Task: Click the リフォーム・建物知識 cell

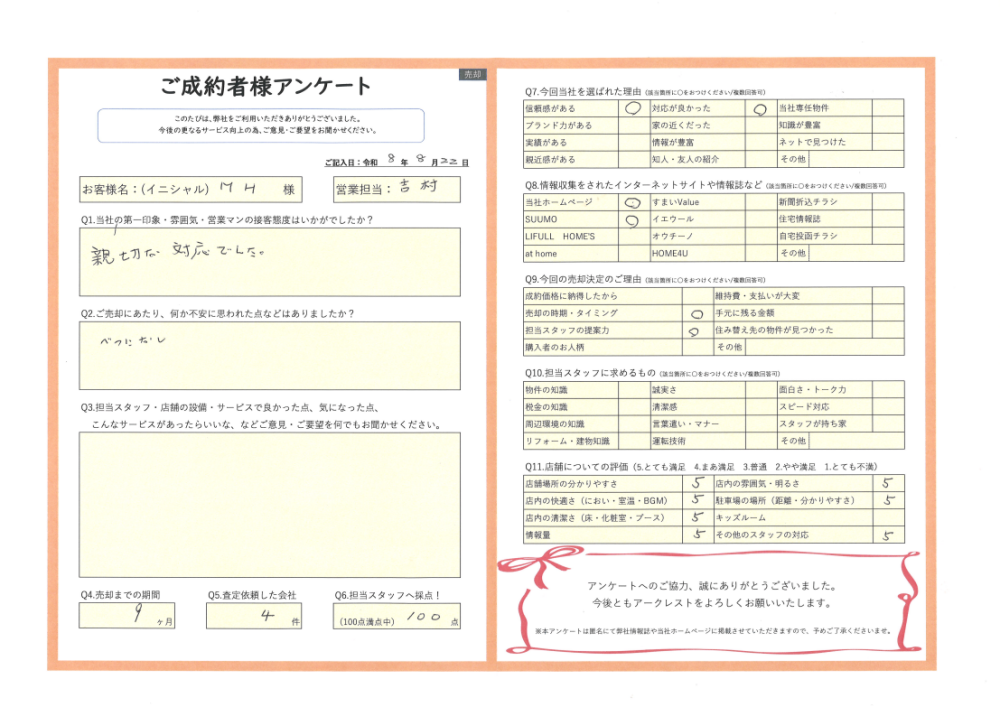Action: [571, 441]
